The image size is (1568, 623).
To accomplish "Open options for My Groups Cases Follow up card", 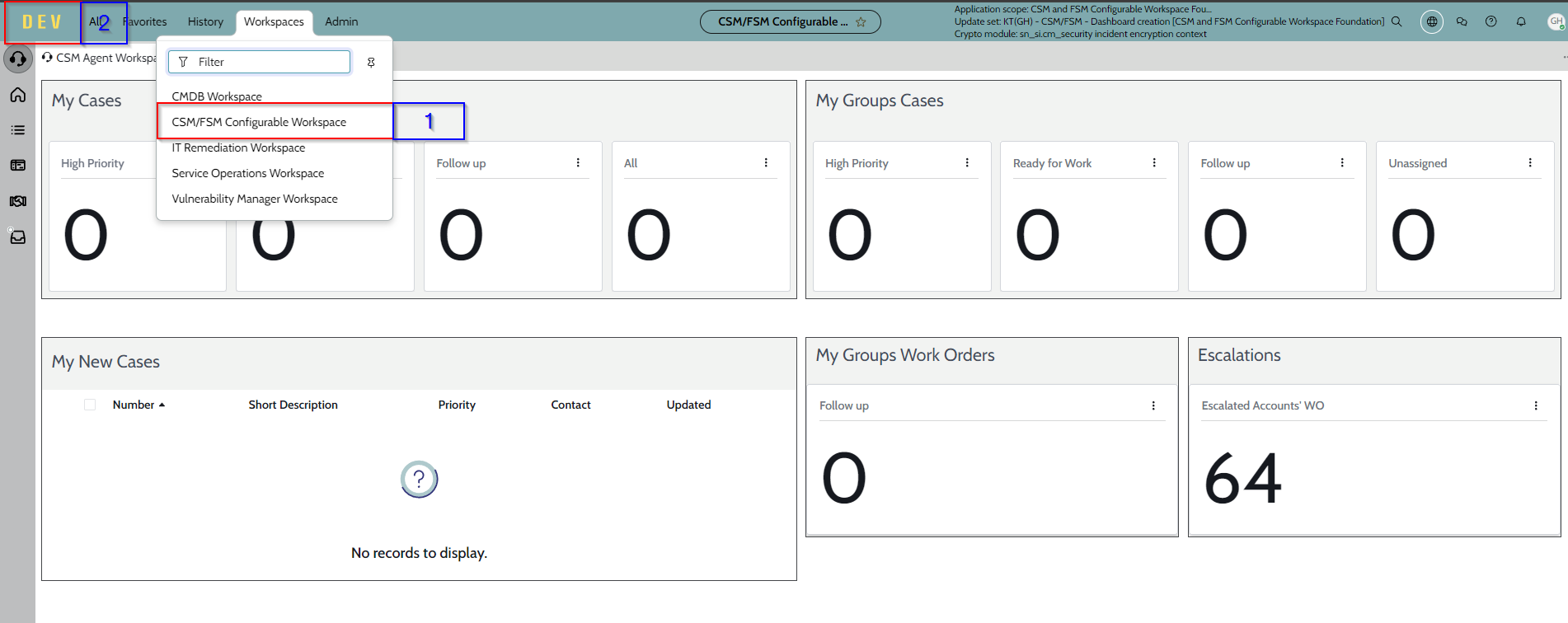I will pos(1342,163).
